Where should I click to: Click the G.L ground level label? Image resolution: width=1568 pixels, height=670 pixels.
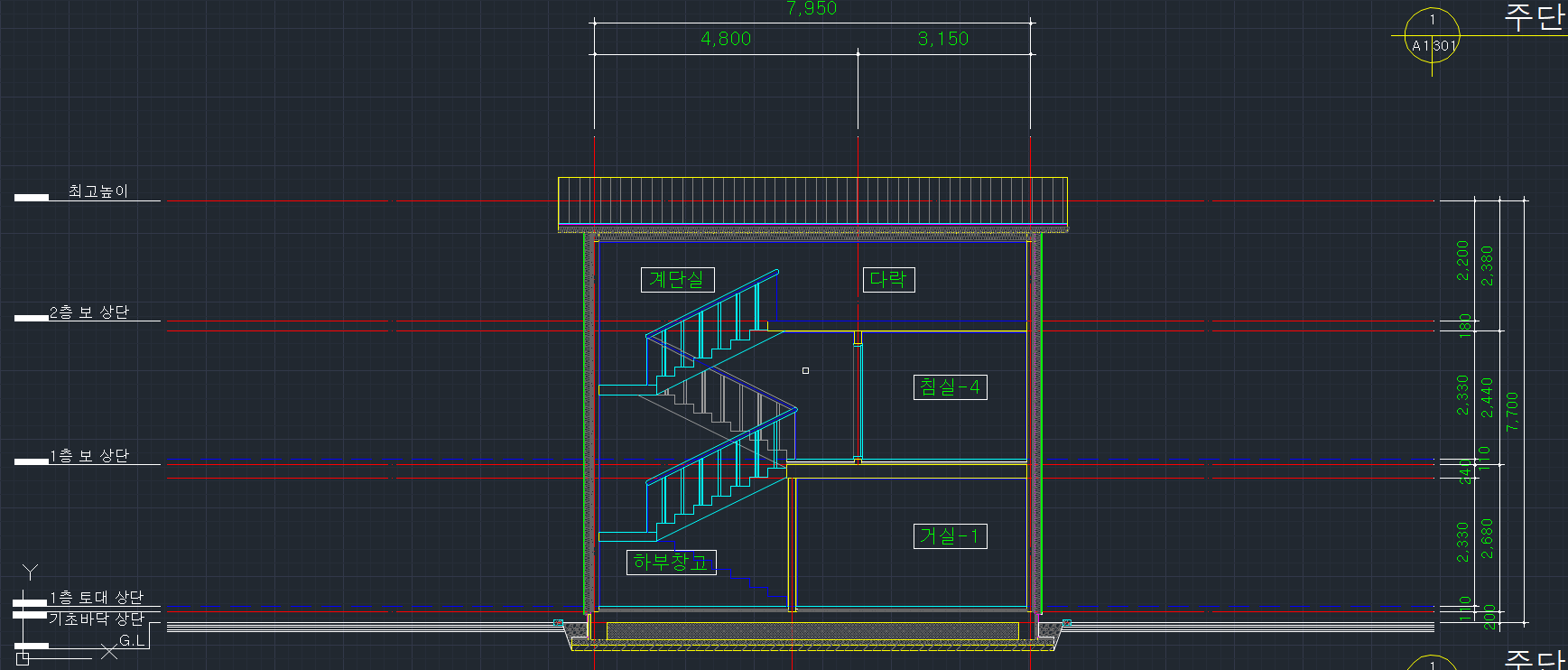tap(132, 641)
